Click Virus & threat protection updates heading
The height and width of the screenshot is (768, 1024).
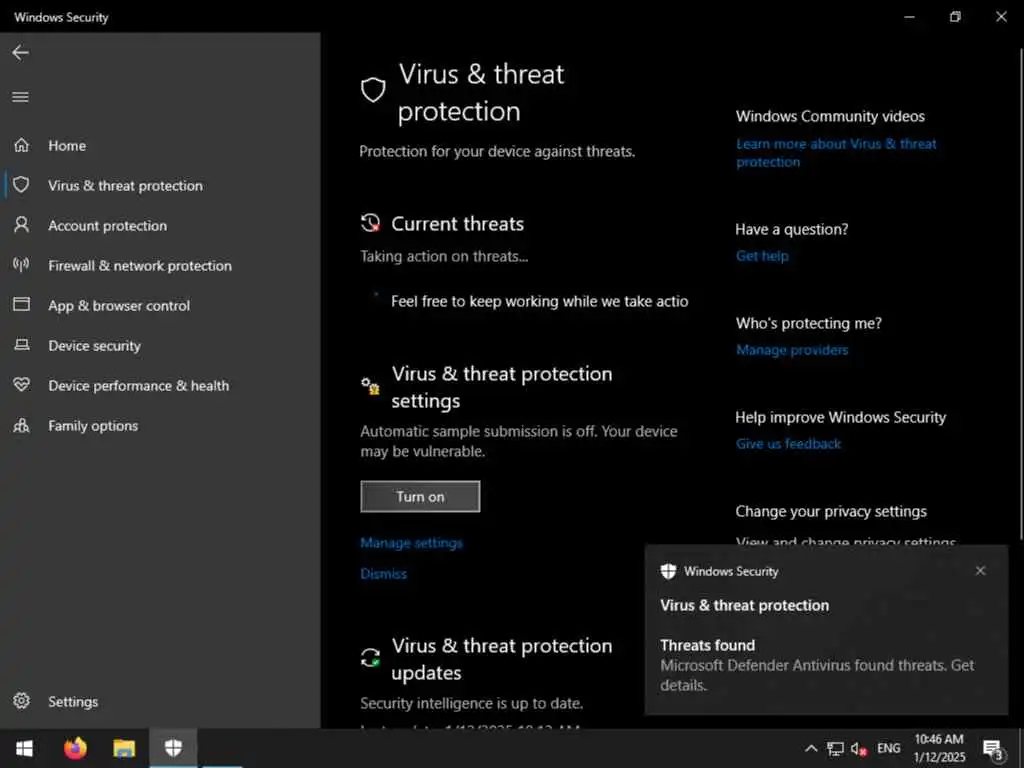(502, 658)
